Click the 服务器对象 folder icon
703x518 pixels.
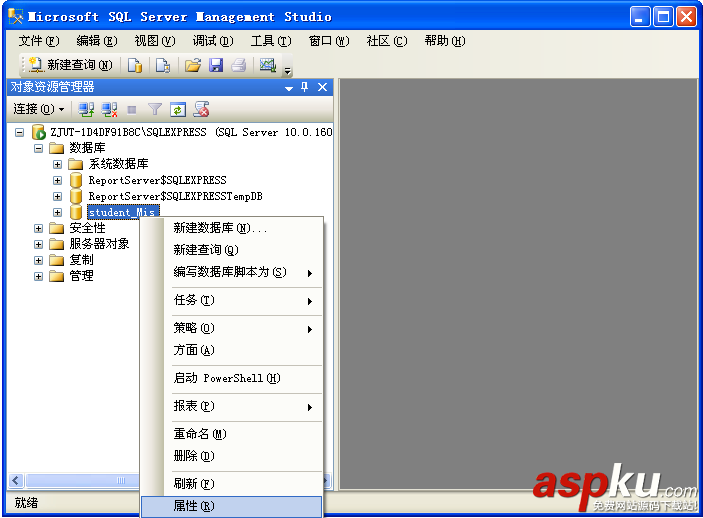pos(56,244)
